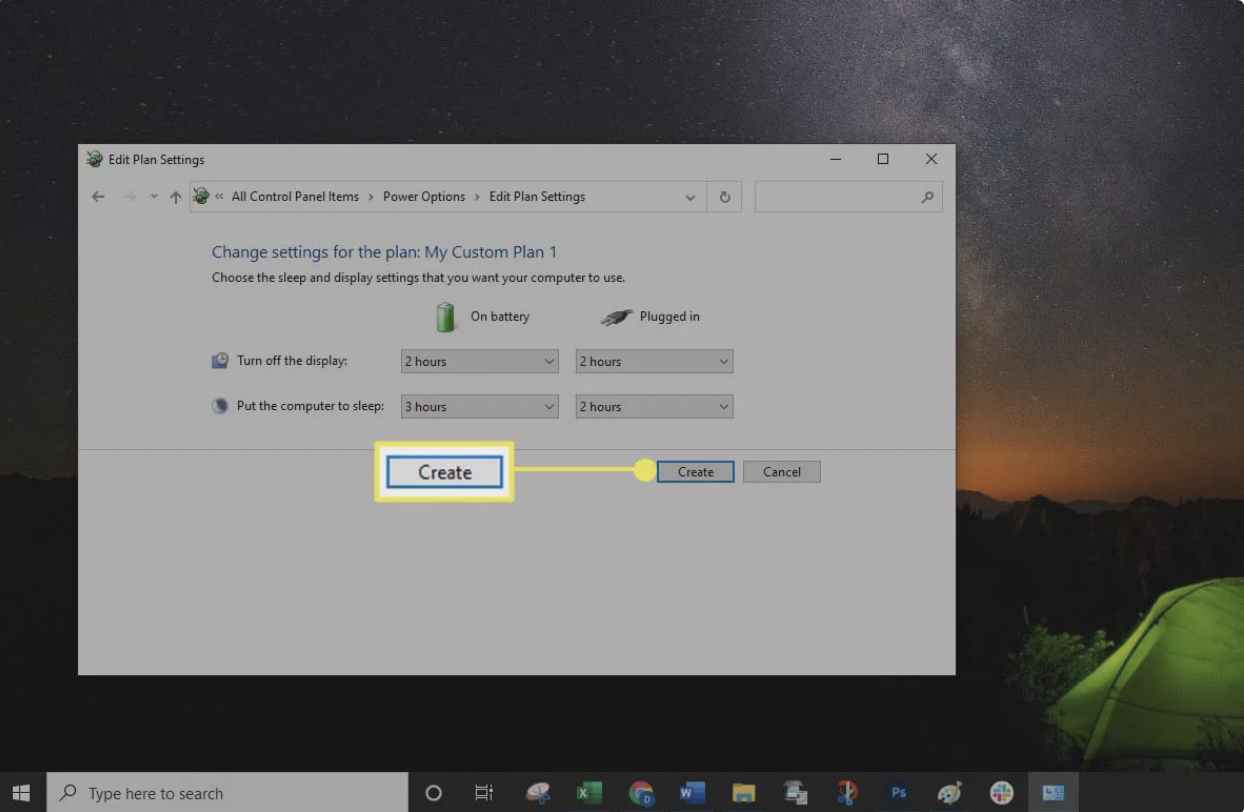This screenshot has width=1244, height=812.
Task: Go back using the Back arrow
Action: click(x=98, y=197)
